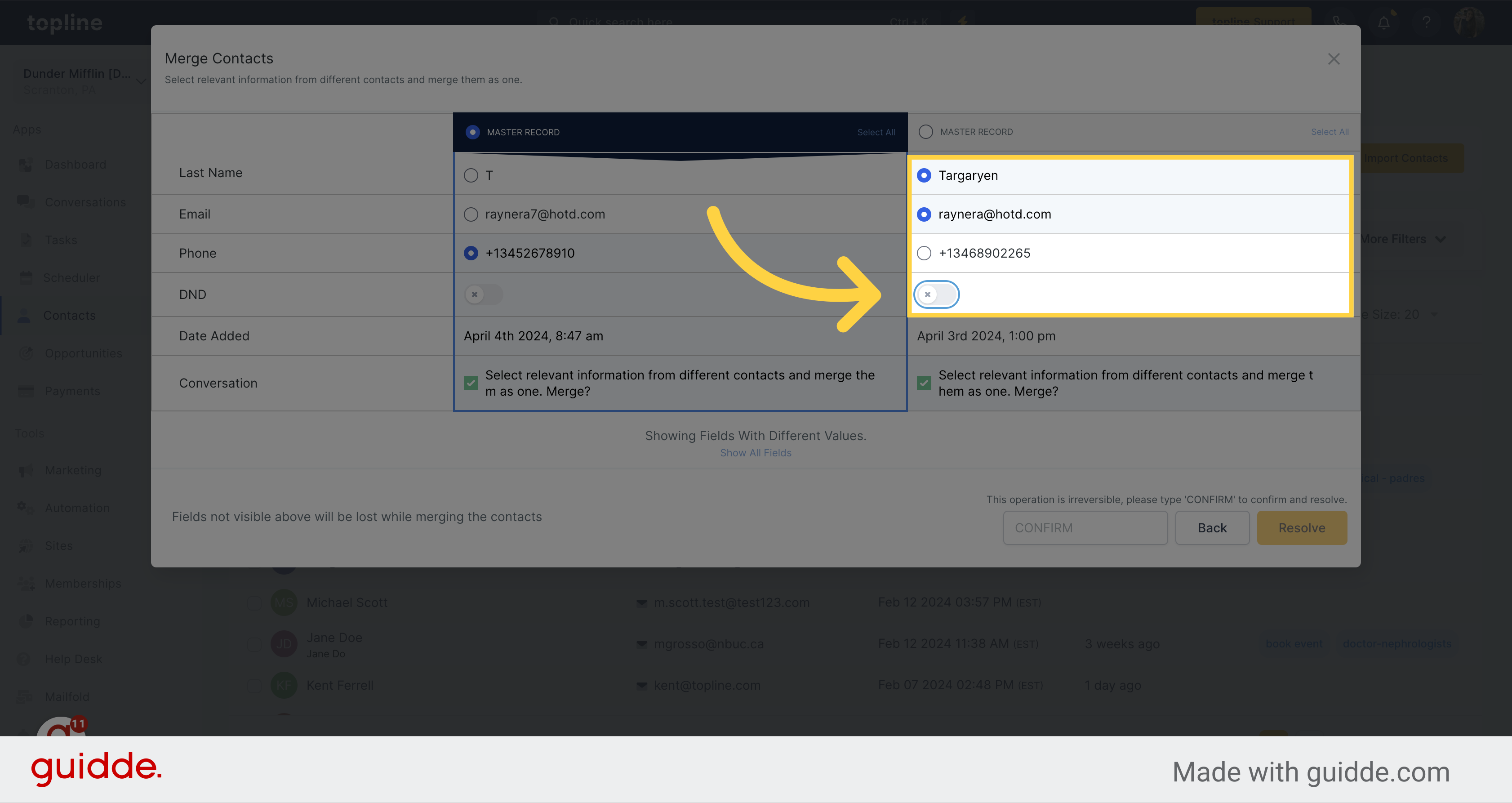Click the Resolve button to confirm merge
The height and width of the screenshot is (803, 1512).
coord(1302,528)
